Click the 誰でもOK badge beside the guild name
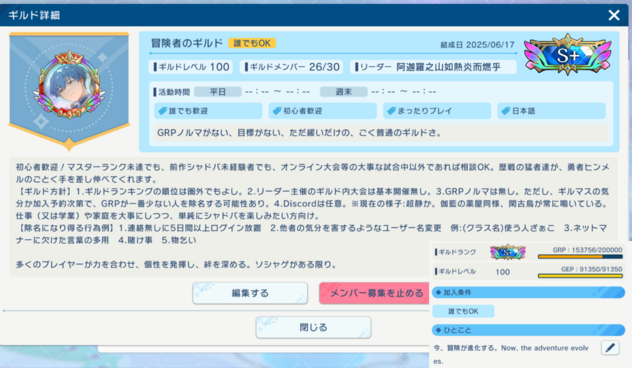632x368 pixels. [252, 43]
